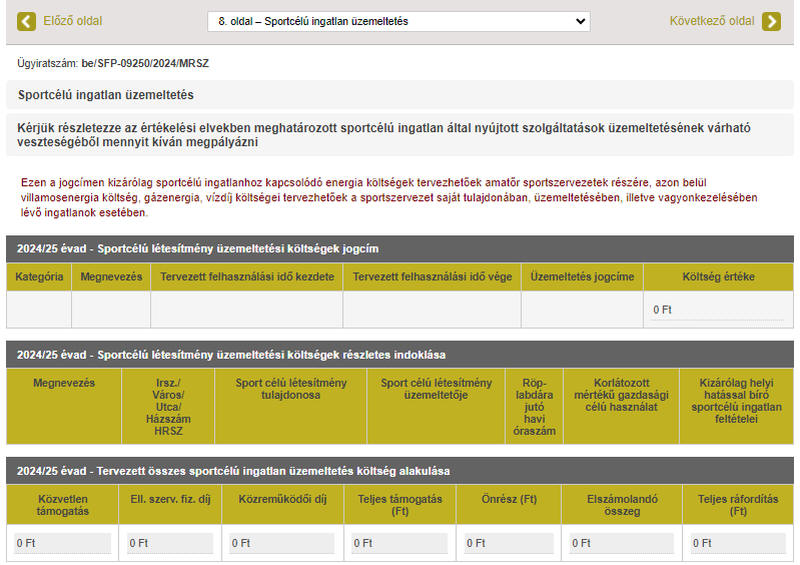Click the right arrow icon for next page

click(771, 21)
